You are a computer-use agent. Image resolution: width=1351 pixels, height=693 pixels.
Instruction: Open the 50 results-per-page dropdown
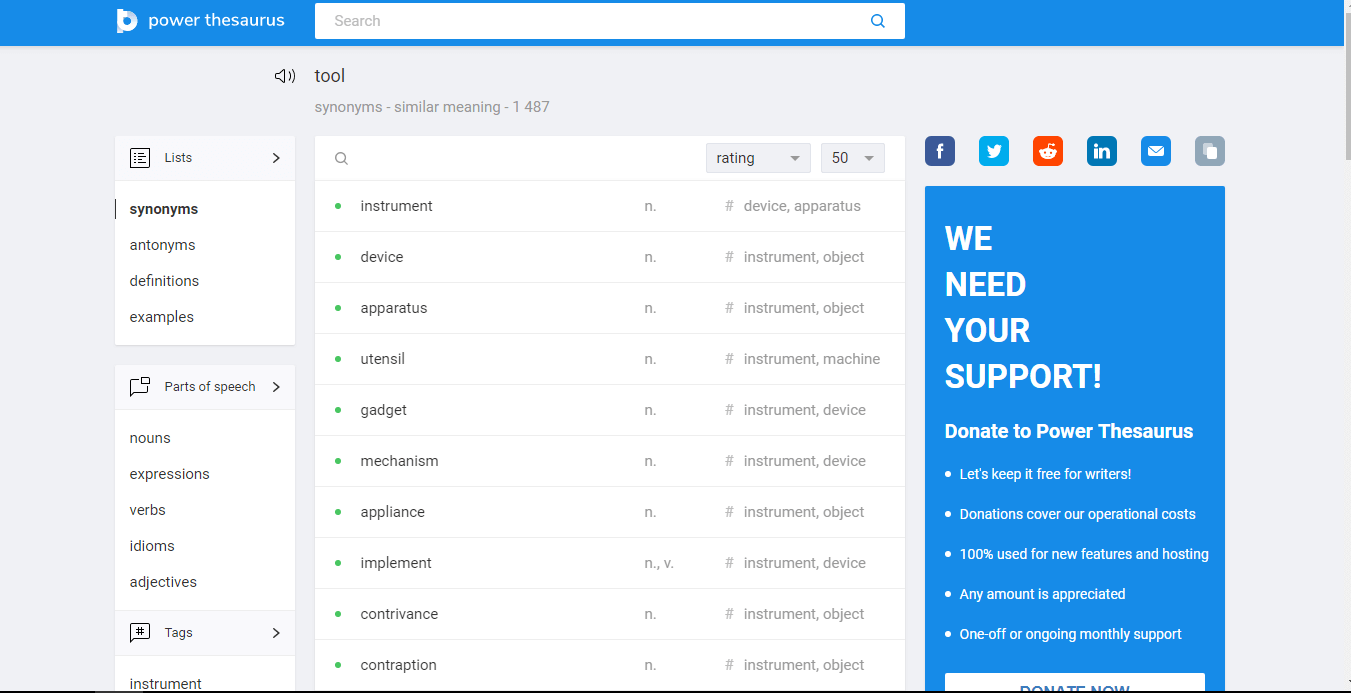[x=852, y=158]
